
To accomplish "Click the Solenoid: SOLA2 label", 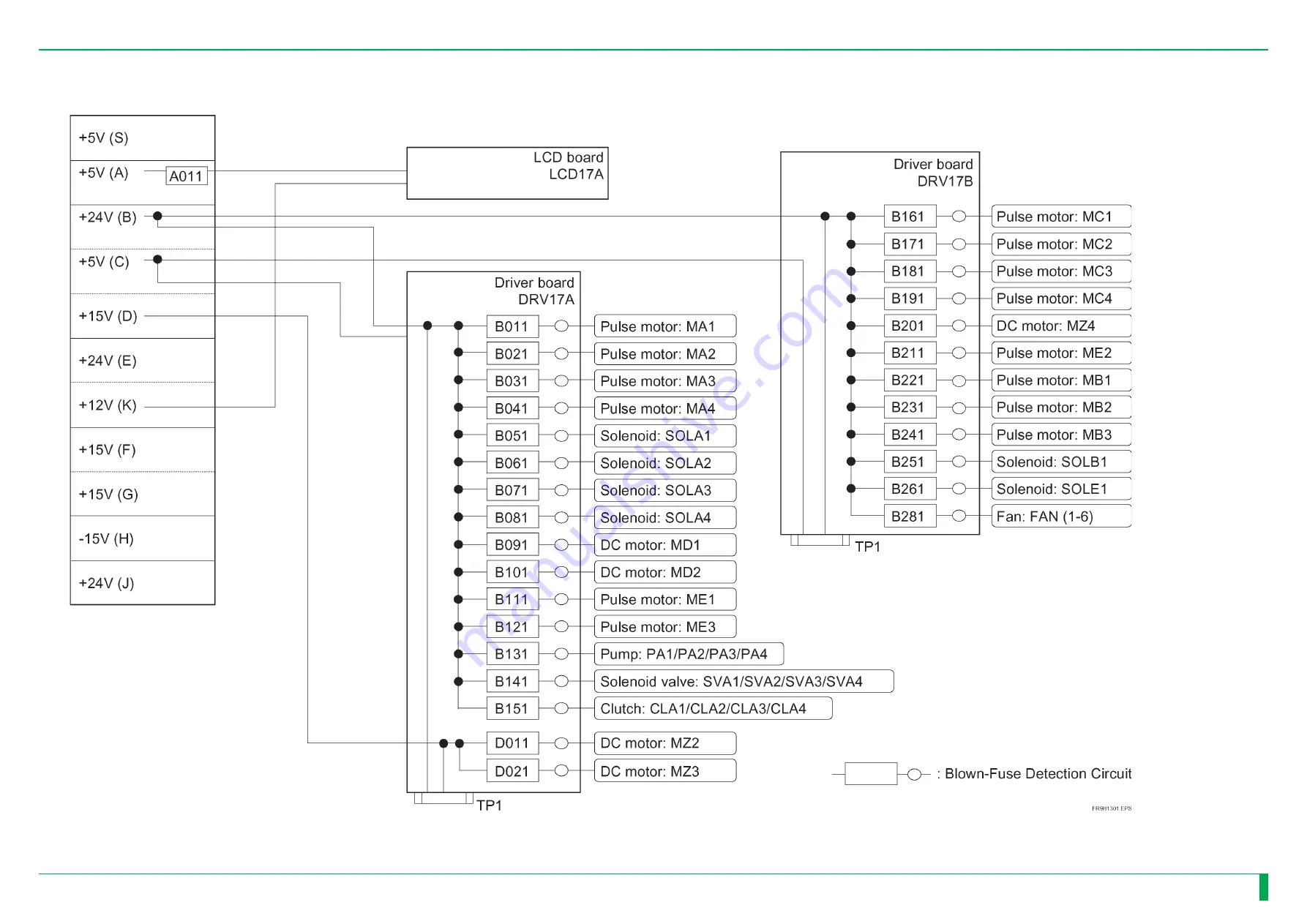I will point(665,463).
